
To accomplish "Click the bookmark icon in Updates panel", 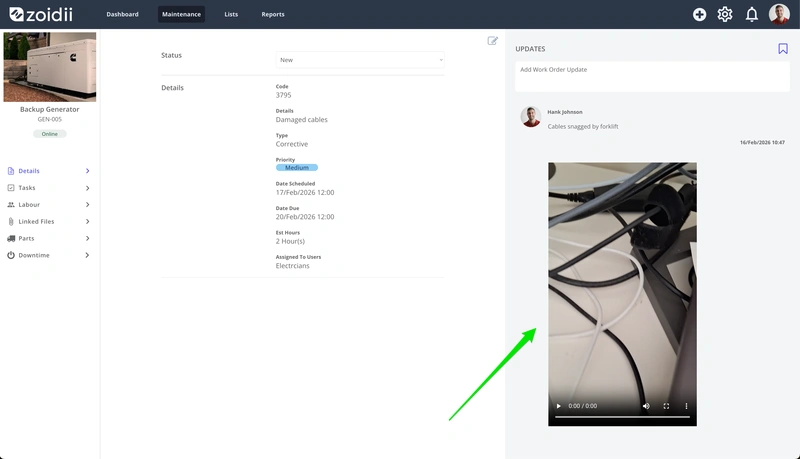I will click(x=783, y=48).
